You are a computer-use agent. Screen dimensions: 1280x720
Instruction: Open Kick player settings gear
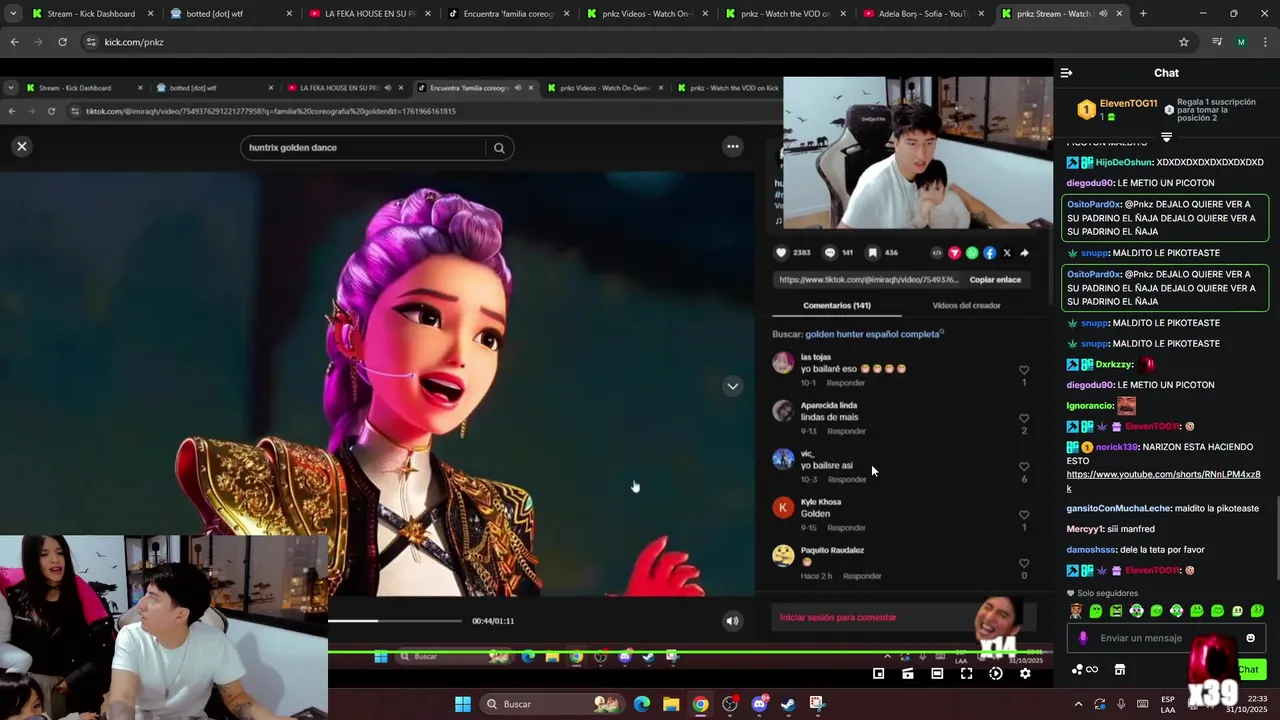[x=1025, y=674]
